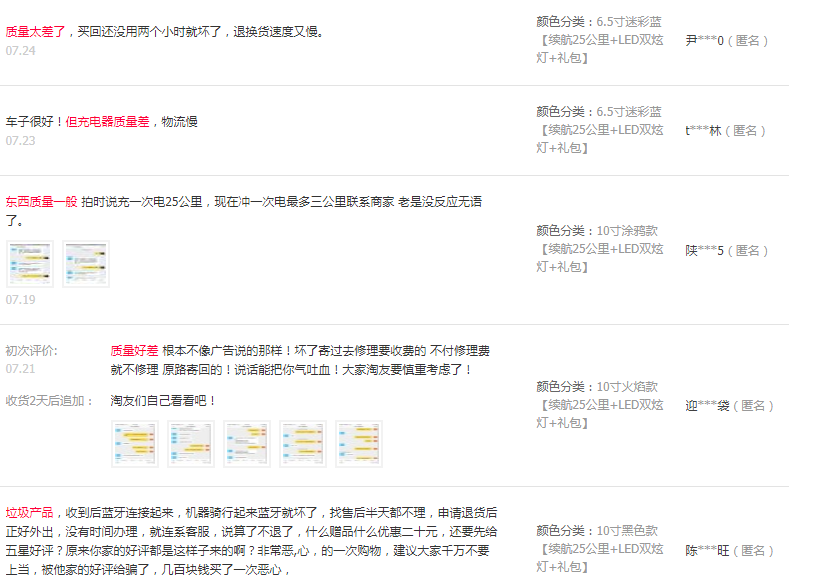Click the red 垃圾产品 highlighted phrase
Image resolution: width=815 pixels, height=579 pixels.
coord(30,512)
